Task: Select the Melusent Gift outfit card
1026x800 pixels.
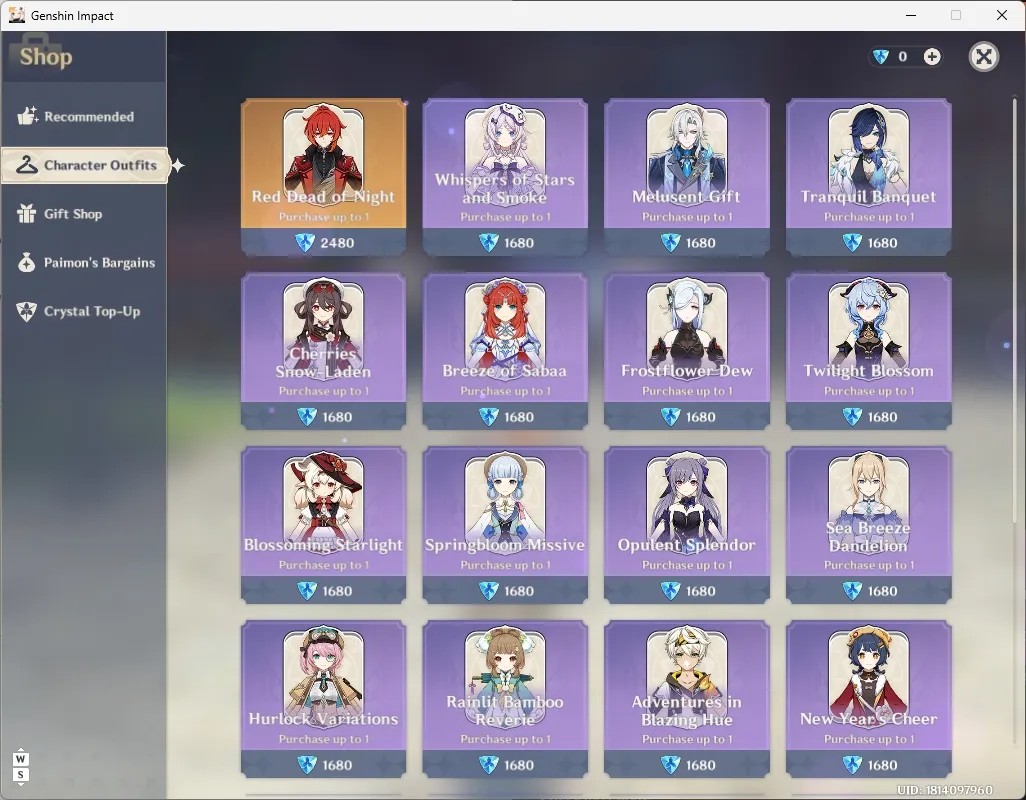Action: (686, 177)
